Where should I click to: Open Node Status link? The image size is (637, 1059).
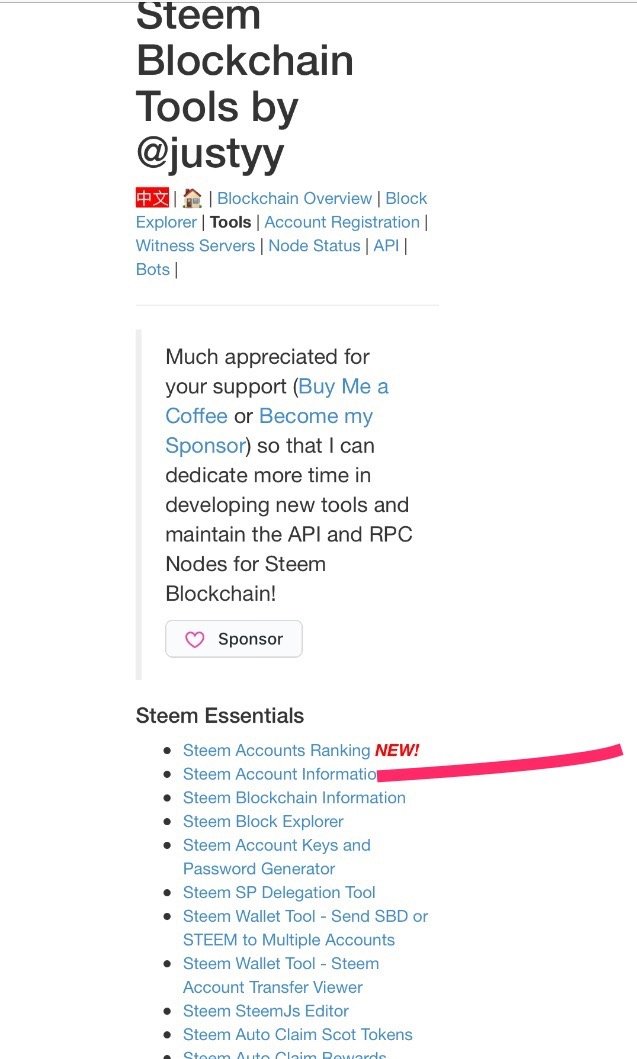click(x=314, y=245)
